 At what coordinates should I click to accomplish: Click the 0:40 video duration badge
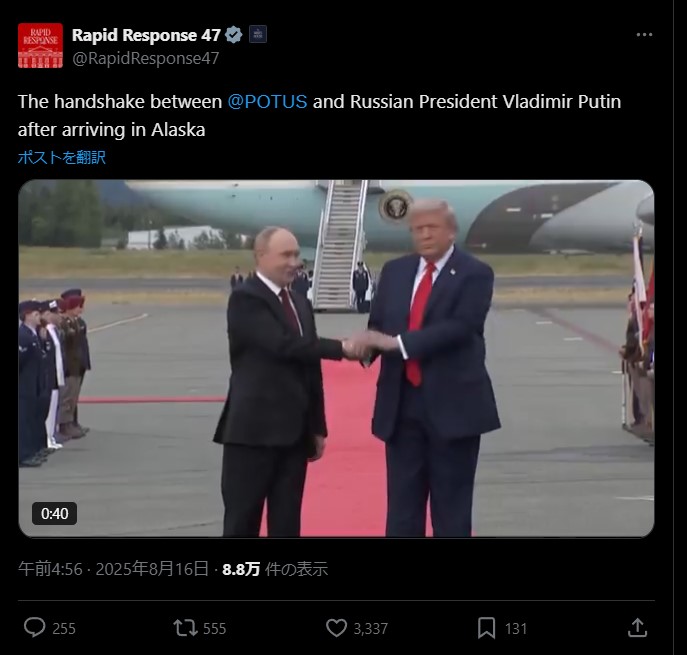[54, 513]
